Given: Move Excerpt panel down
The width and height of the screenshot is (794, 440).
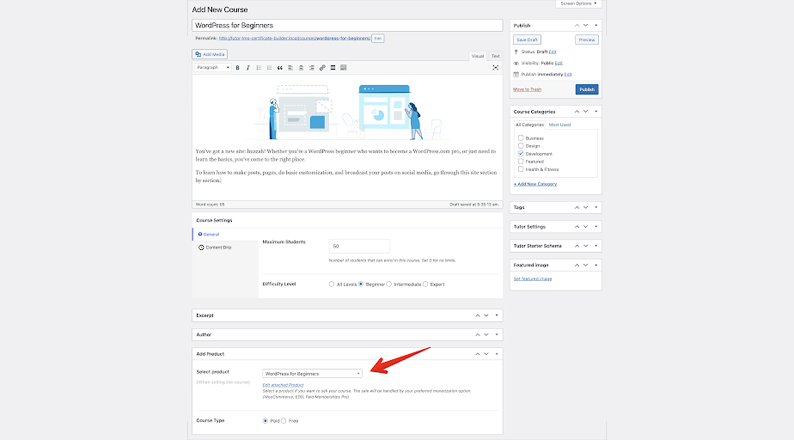Looking at the screenshot, I should pos(487,315).
